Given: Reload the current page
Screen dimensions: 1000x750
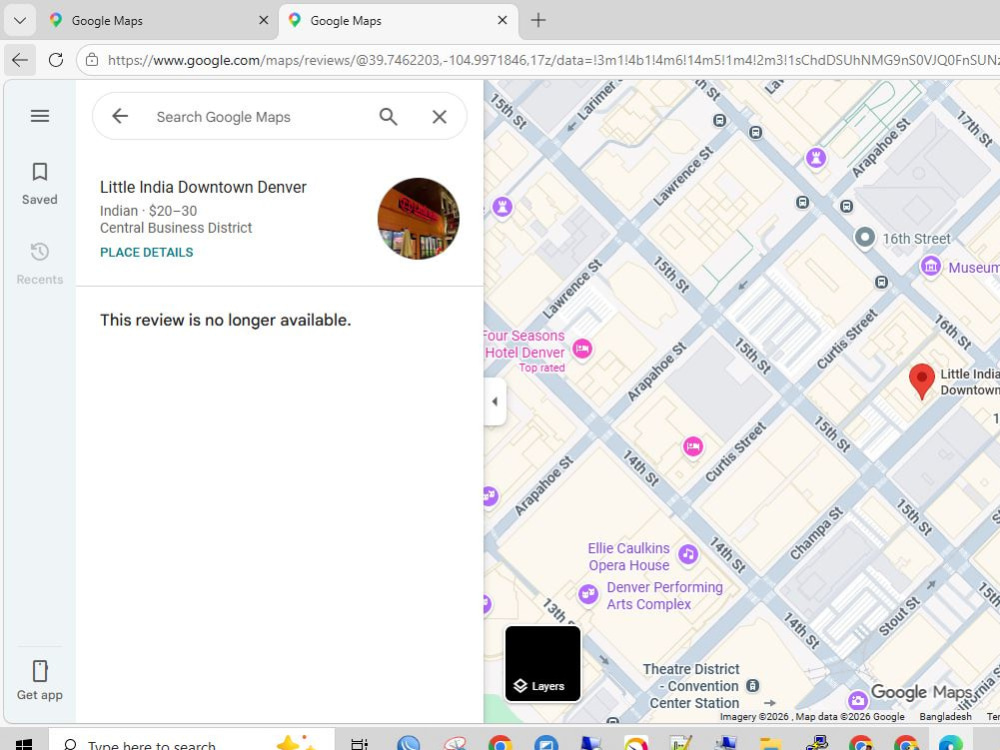Looking at the screenshot, I should pyautogui.click(x=56, y=60).
